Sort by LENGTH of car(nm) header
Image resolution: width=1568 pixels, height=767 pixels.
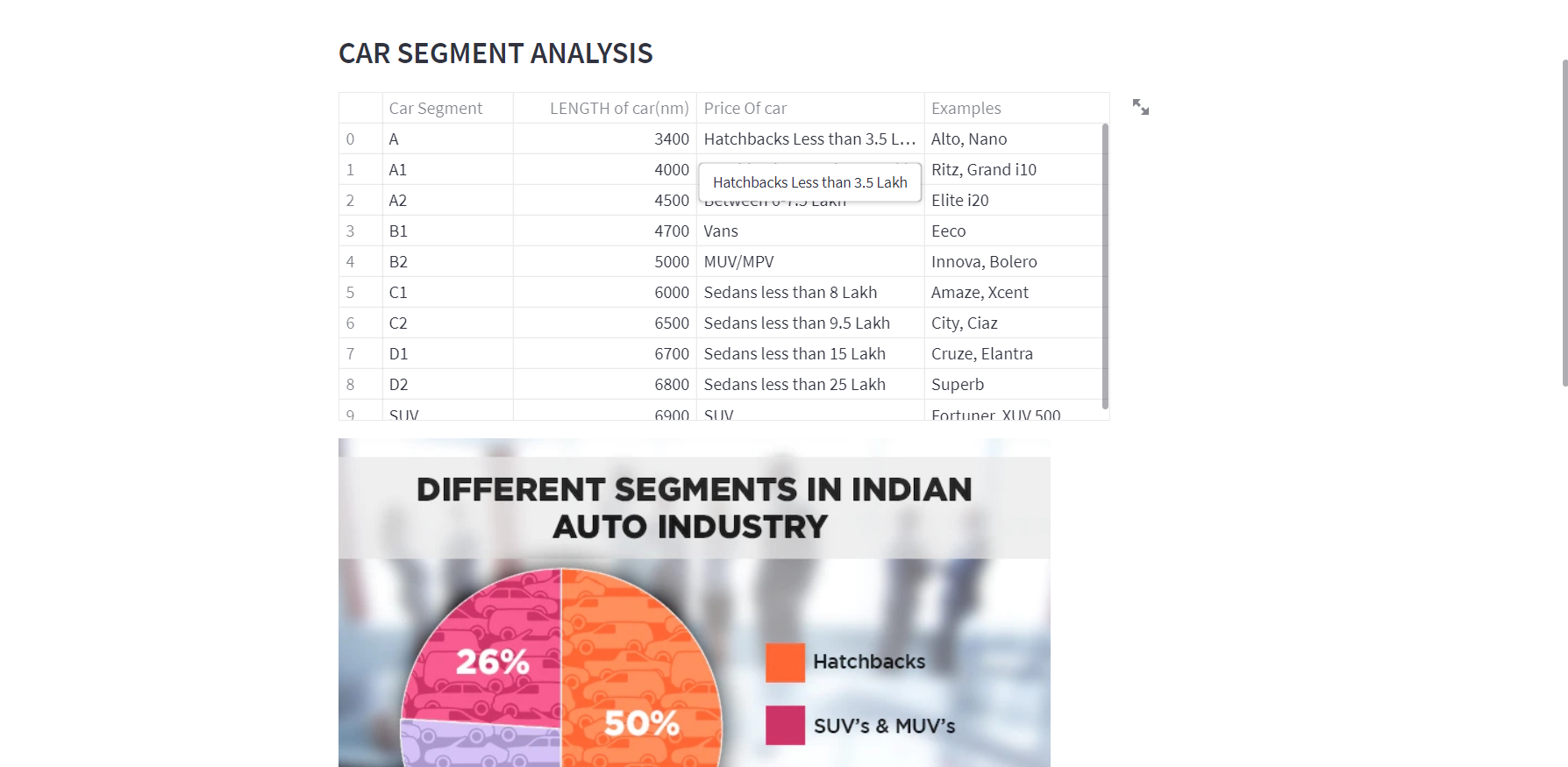(x=605, y=108)
